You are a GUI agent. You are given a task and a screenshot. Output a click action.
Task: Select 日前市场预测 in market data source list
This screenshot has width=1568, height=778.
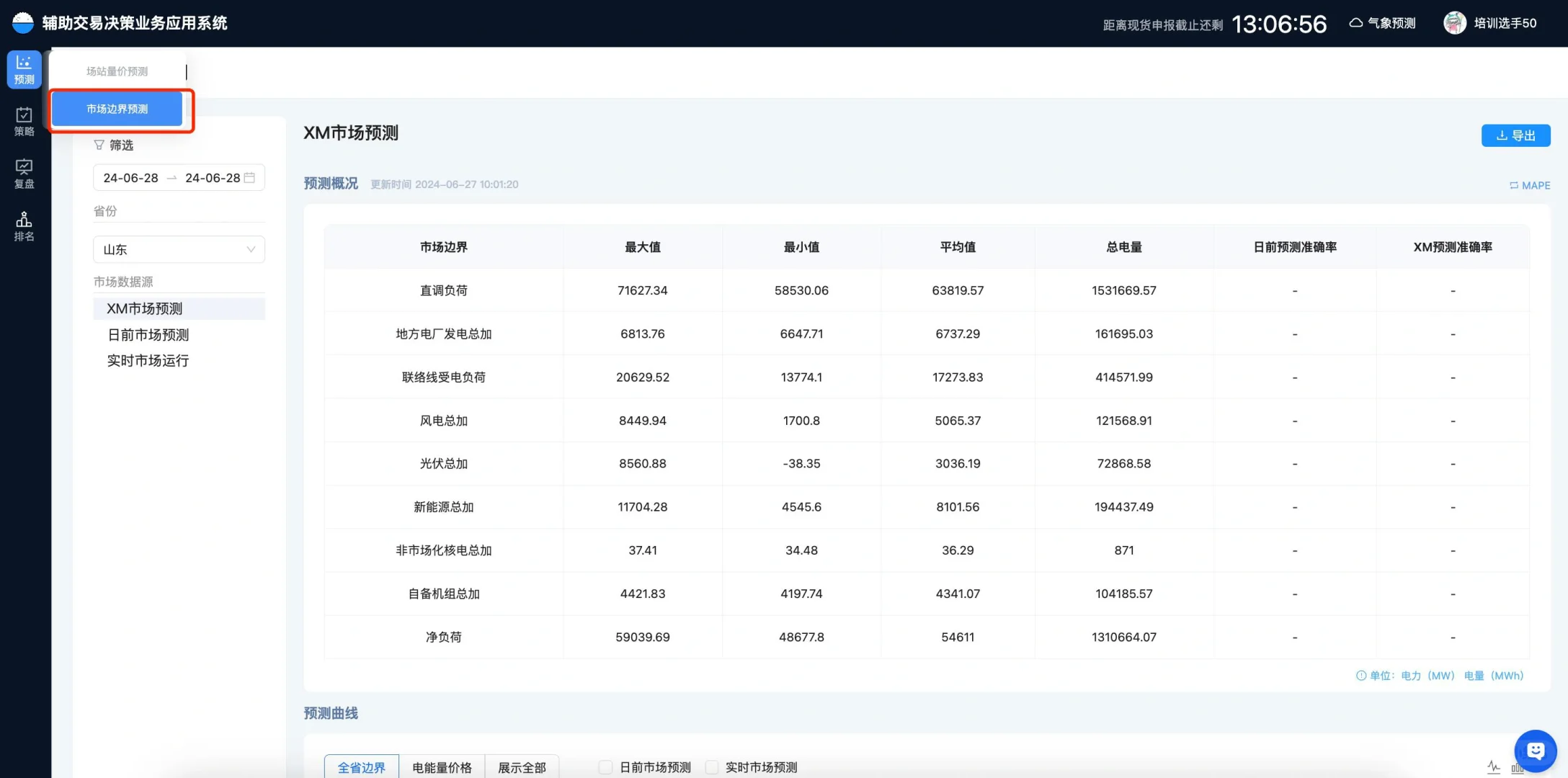(x=148, y=334)
